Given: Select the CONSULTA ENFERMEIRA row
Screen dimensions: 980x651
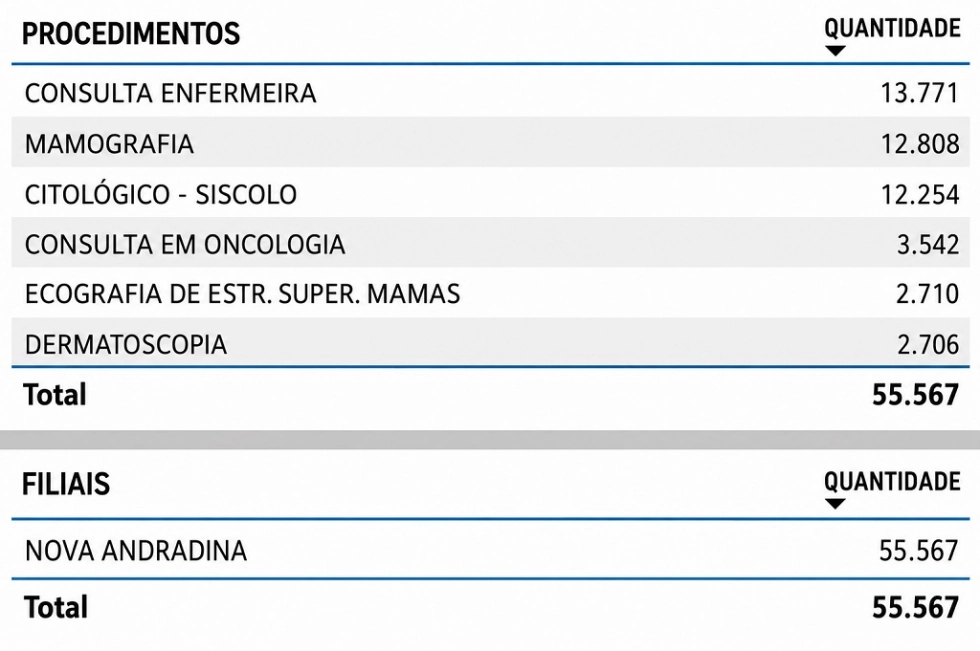Looking at the screenshot, I should click(x=490, y=92).
